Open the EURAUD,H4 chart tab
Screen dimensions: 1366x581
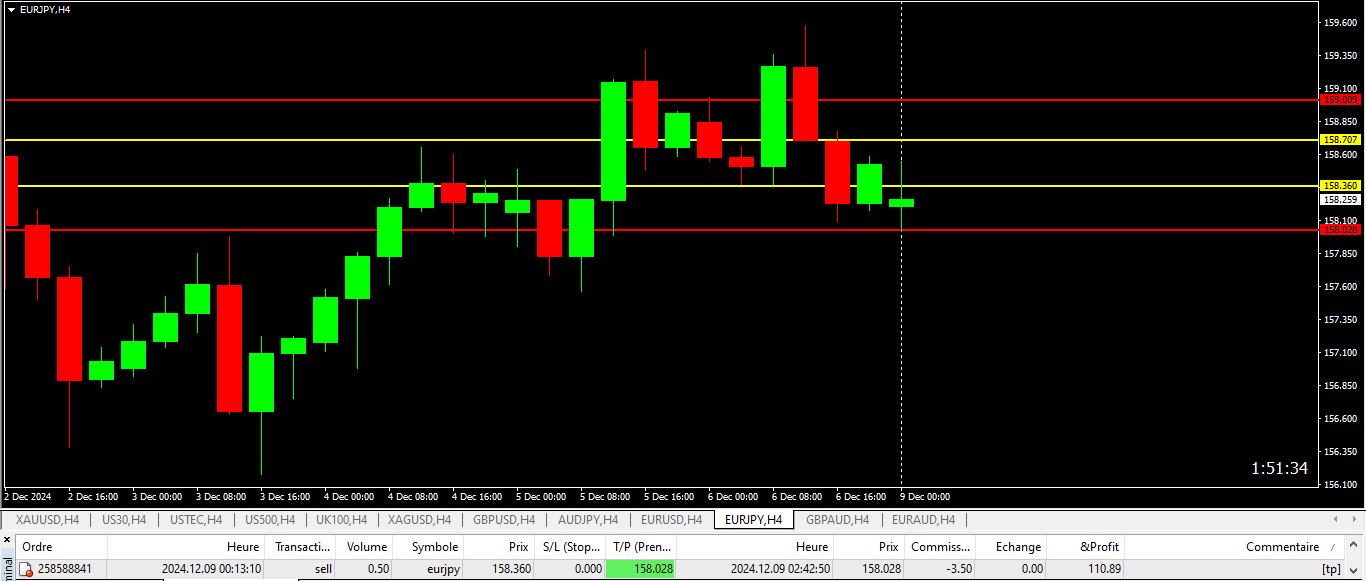click(923, 519)
